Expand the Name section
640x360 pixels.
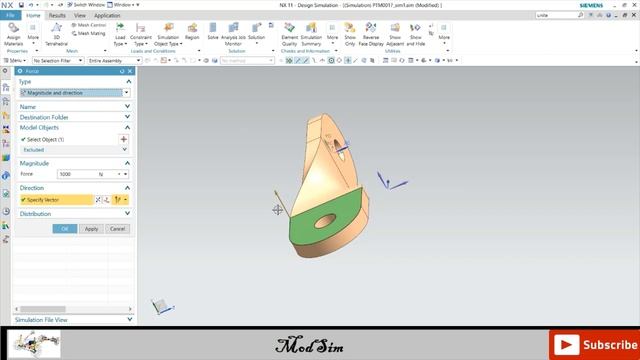(127, 107)
